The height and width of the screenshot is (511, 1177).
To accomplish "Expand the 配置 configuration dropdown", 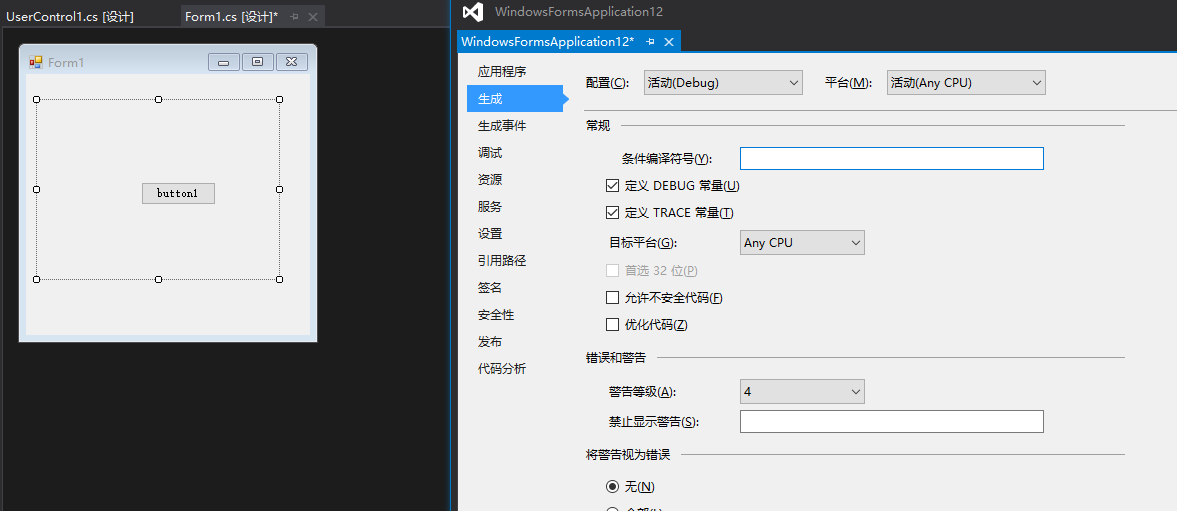I will tap(724, 83).
